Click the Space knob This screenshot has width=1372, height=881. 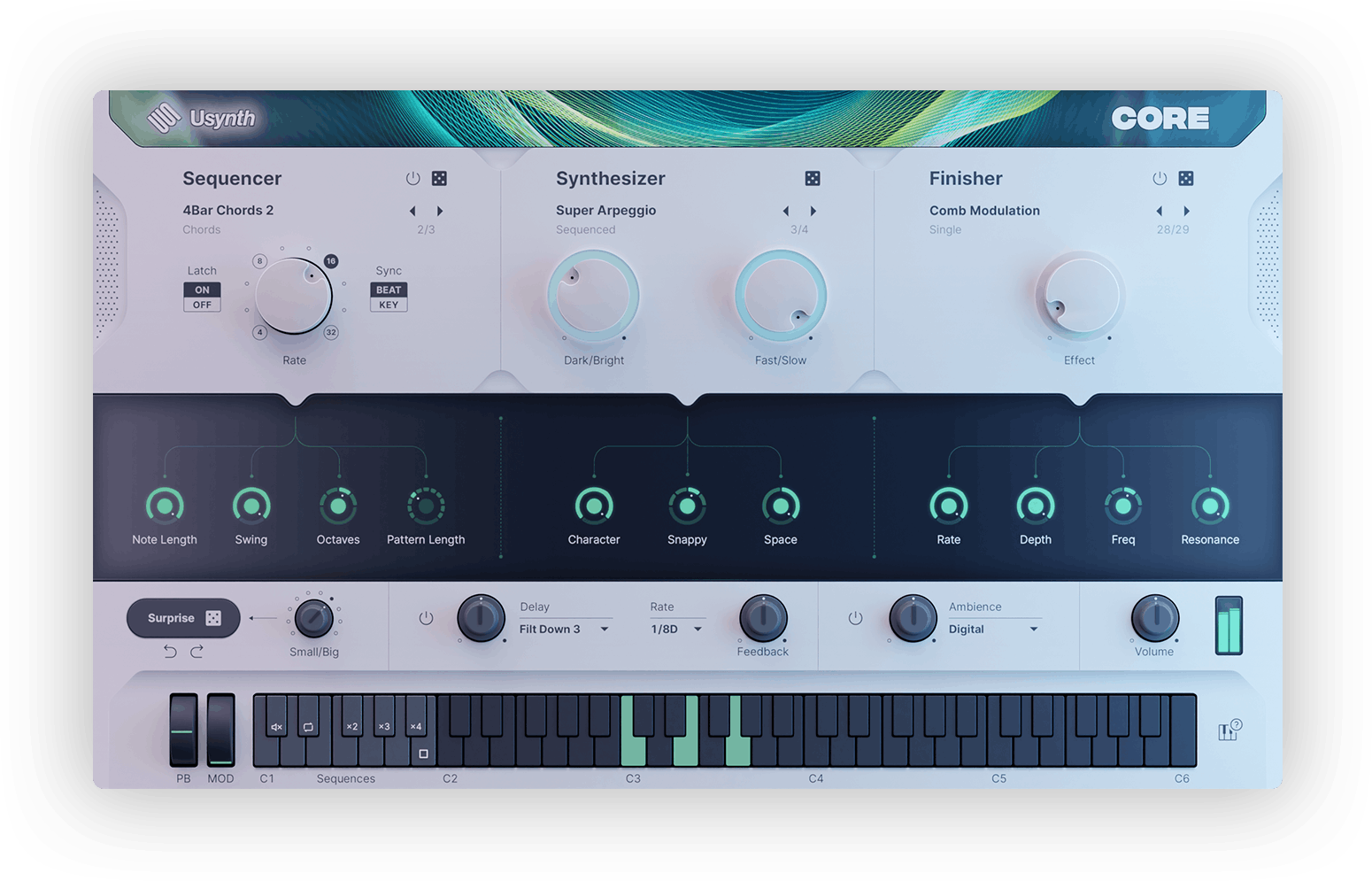tap(781, 506)
